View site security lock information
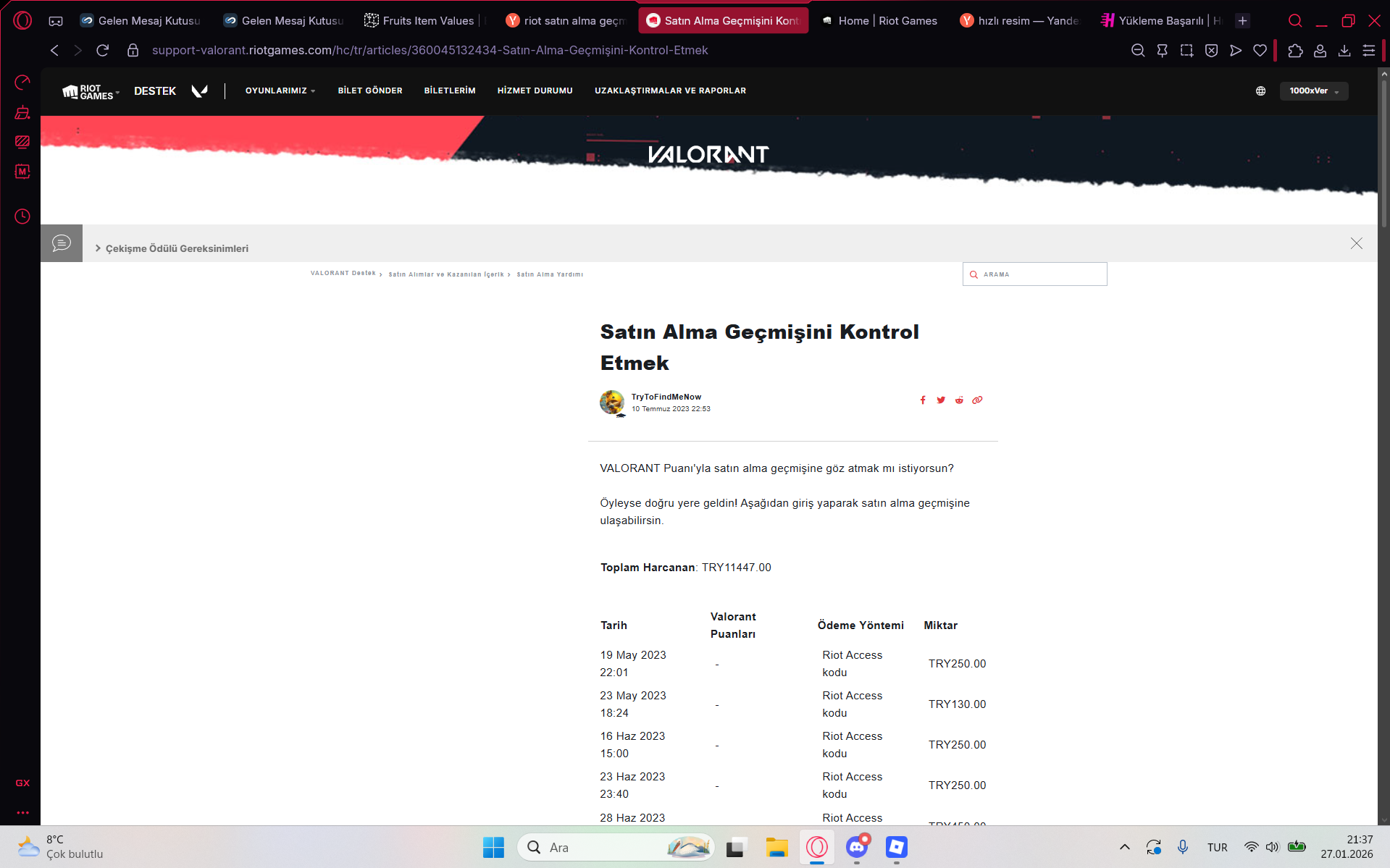Viewport: 1390px width, 868px height. 133,50
